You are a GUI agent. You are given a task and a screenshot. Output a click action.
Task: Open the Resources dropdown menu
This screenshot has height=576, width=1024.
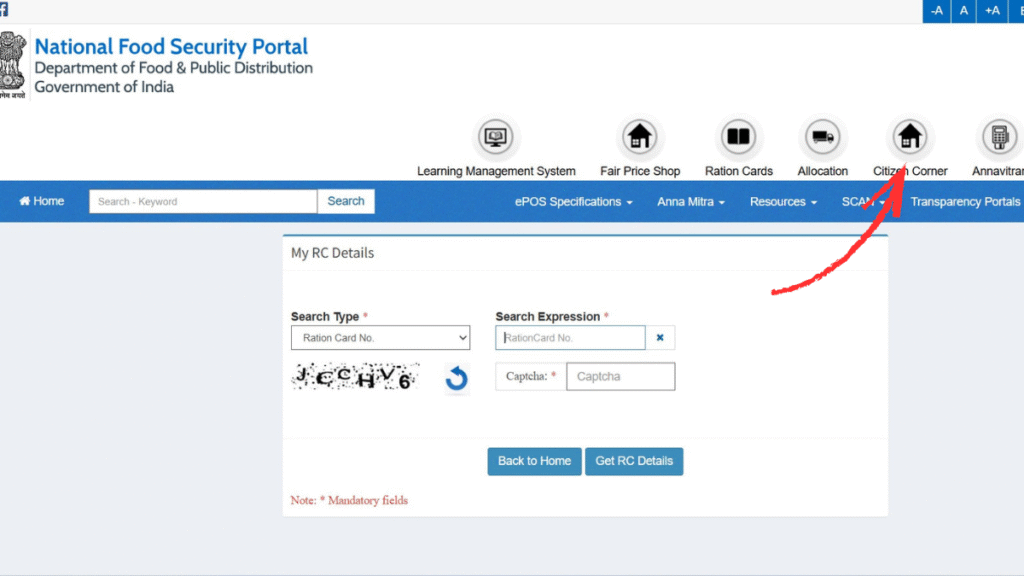pos(783,202)
